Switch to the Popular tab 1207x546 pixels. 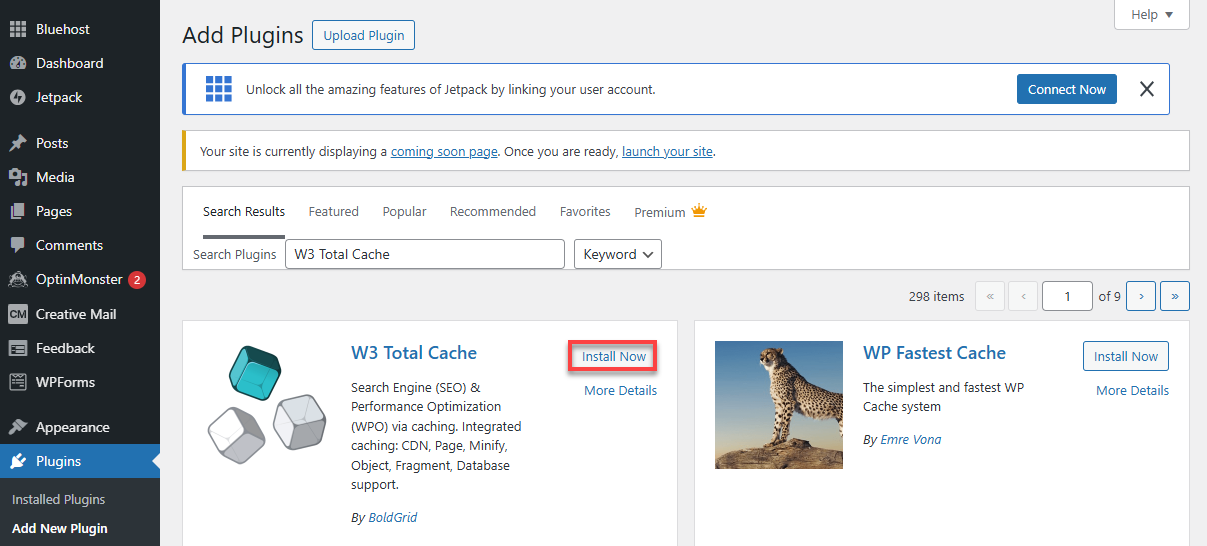pos(404,212)
